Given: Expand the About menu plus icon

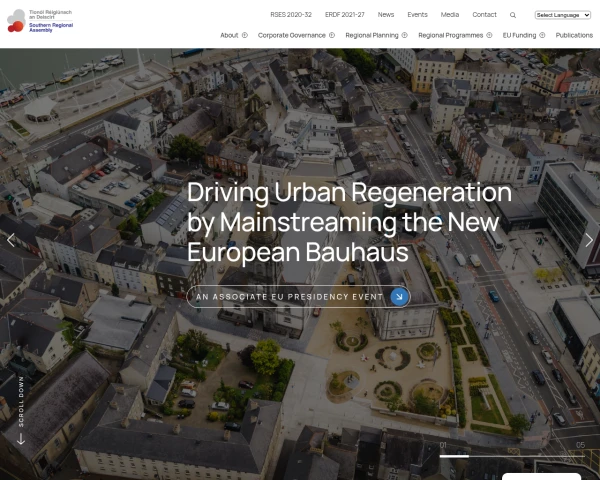Looking at the screenshot, I should [x=245, y=35].
